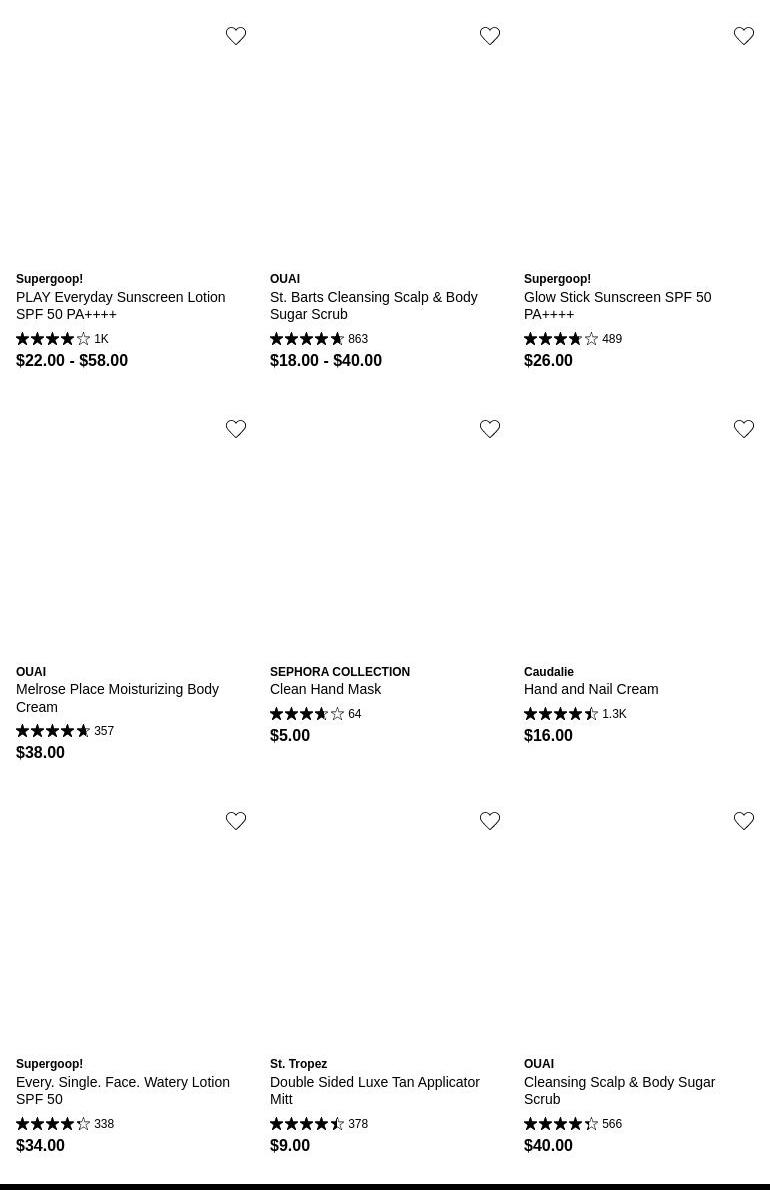Screen dimensions: 770x1190
Task: Favorite the Melrose Place Body Cream
Action: click(x=236, y=429)
